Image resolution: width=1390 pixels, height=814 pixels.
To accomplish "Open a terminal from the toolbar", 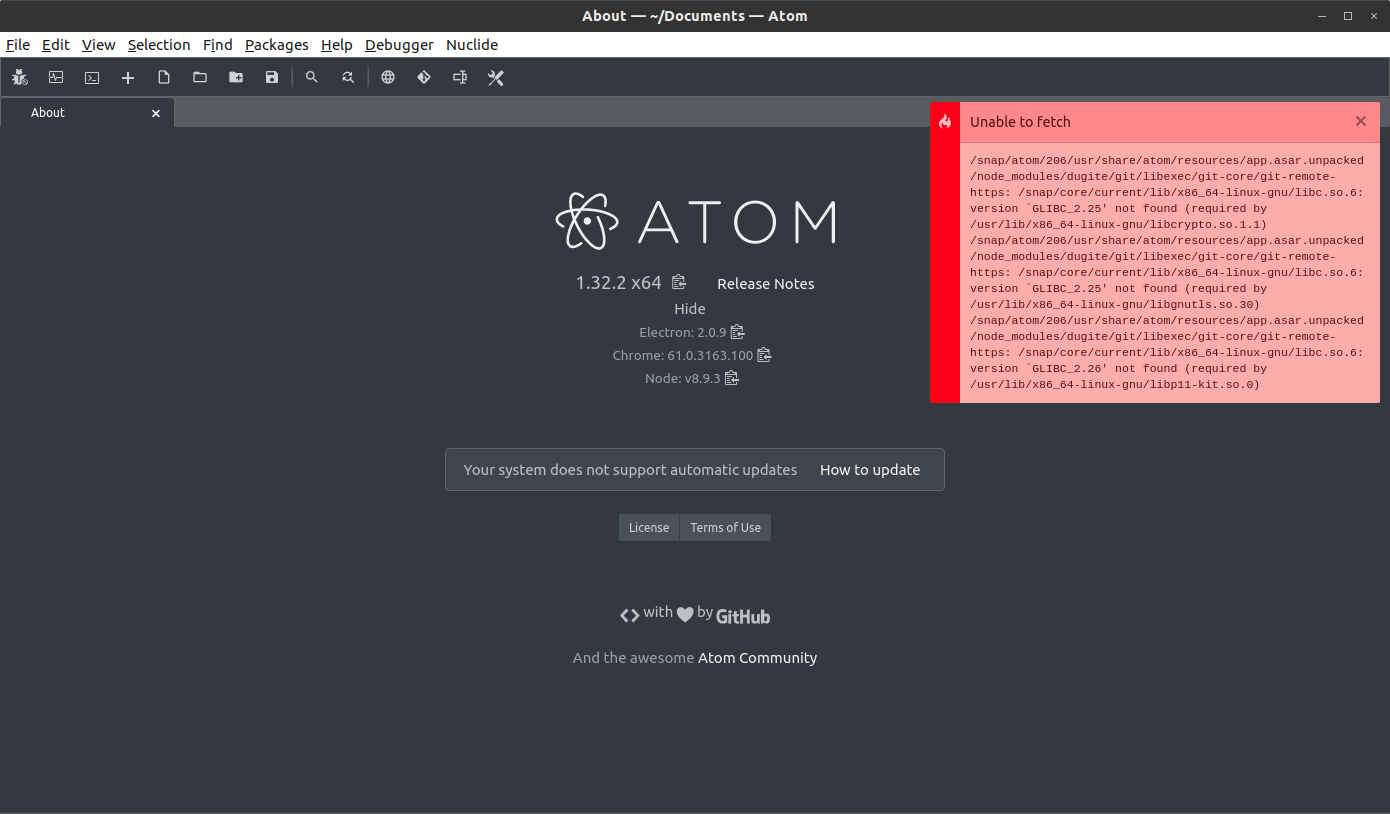I will pyautogui.click(x=91, y=77).
